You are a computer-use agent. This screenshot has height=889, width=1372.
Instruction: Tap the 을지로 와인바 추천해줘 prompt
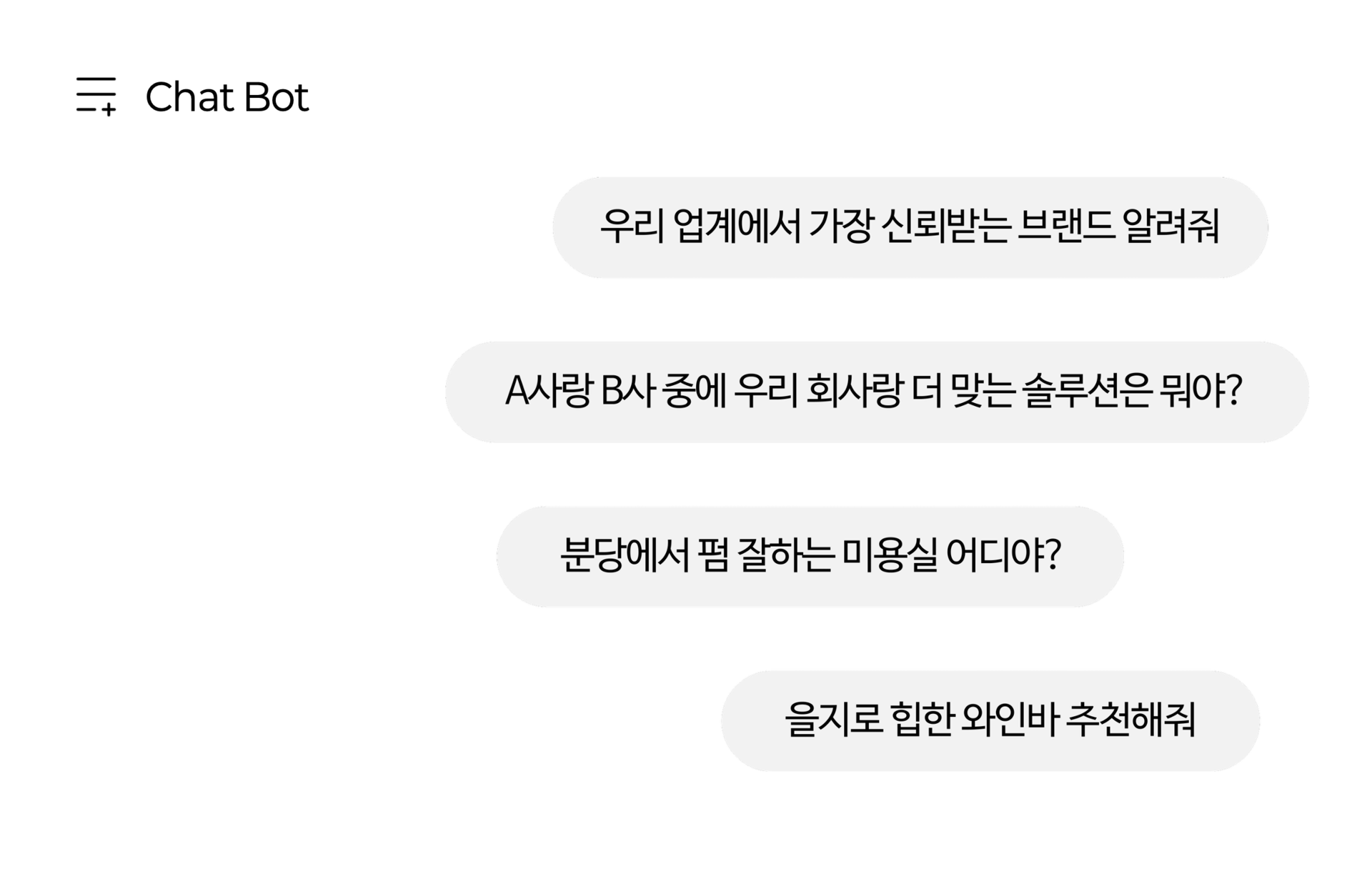point(990,720)
